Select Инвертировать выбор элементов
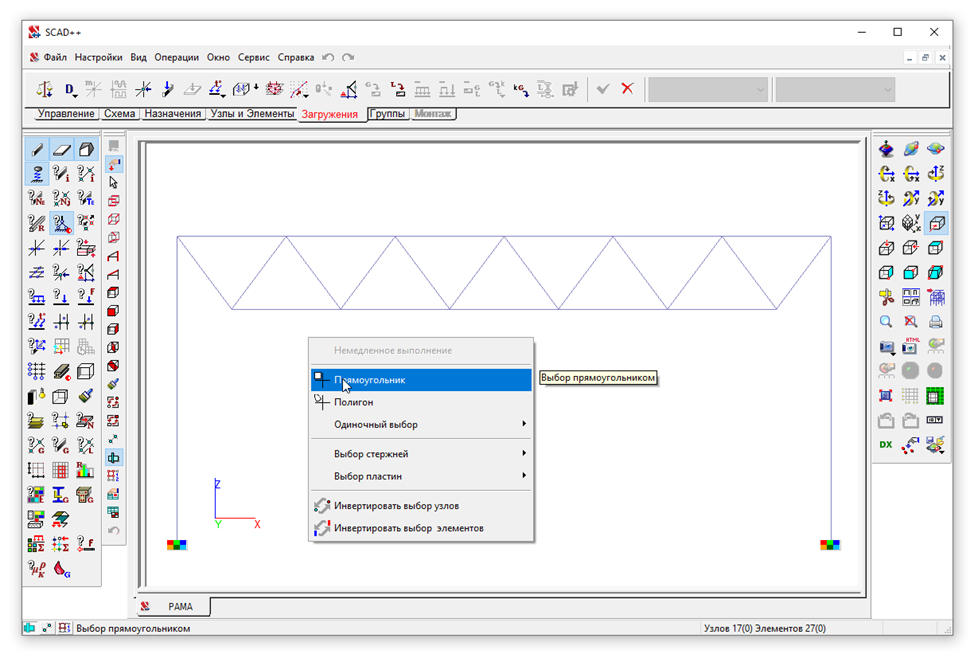This screenshot has height=654, width=974. tap(421, 528)
